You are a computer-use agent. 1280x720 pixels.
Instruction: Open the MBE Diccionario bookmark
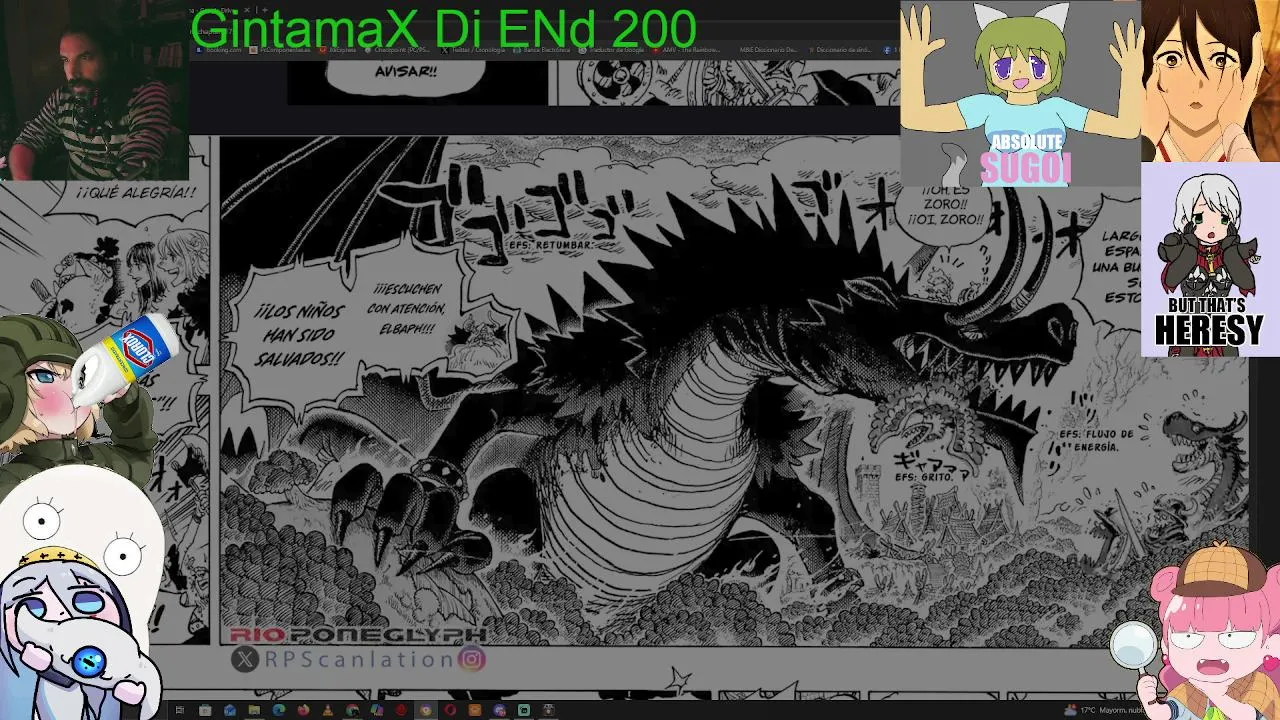tap(769, 49)
